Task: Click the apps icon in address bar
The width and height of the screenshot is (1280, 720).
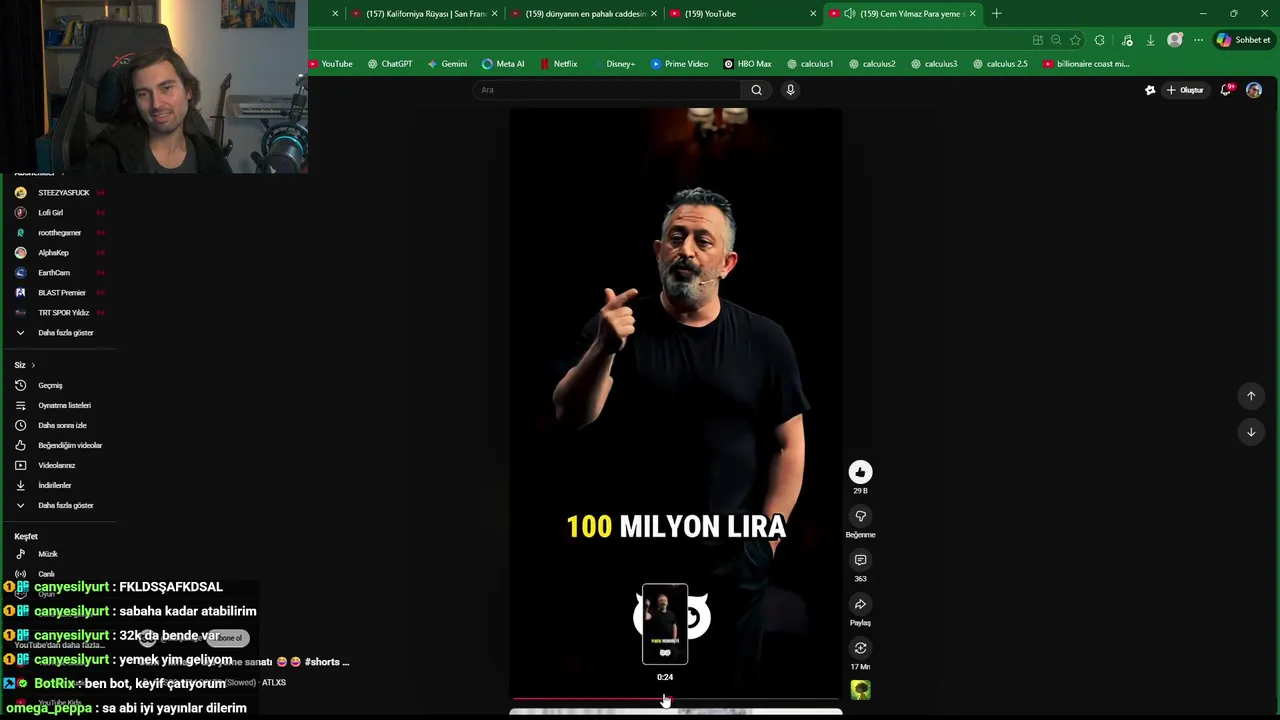Action: click(1037, 40)
